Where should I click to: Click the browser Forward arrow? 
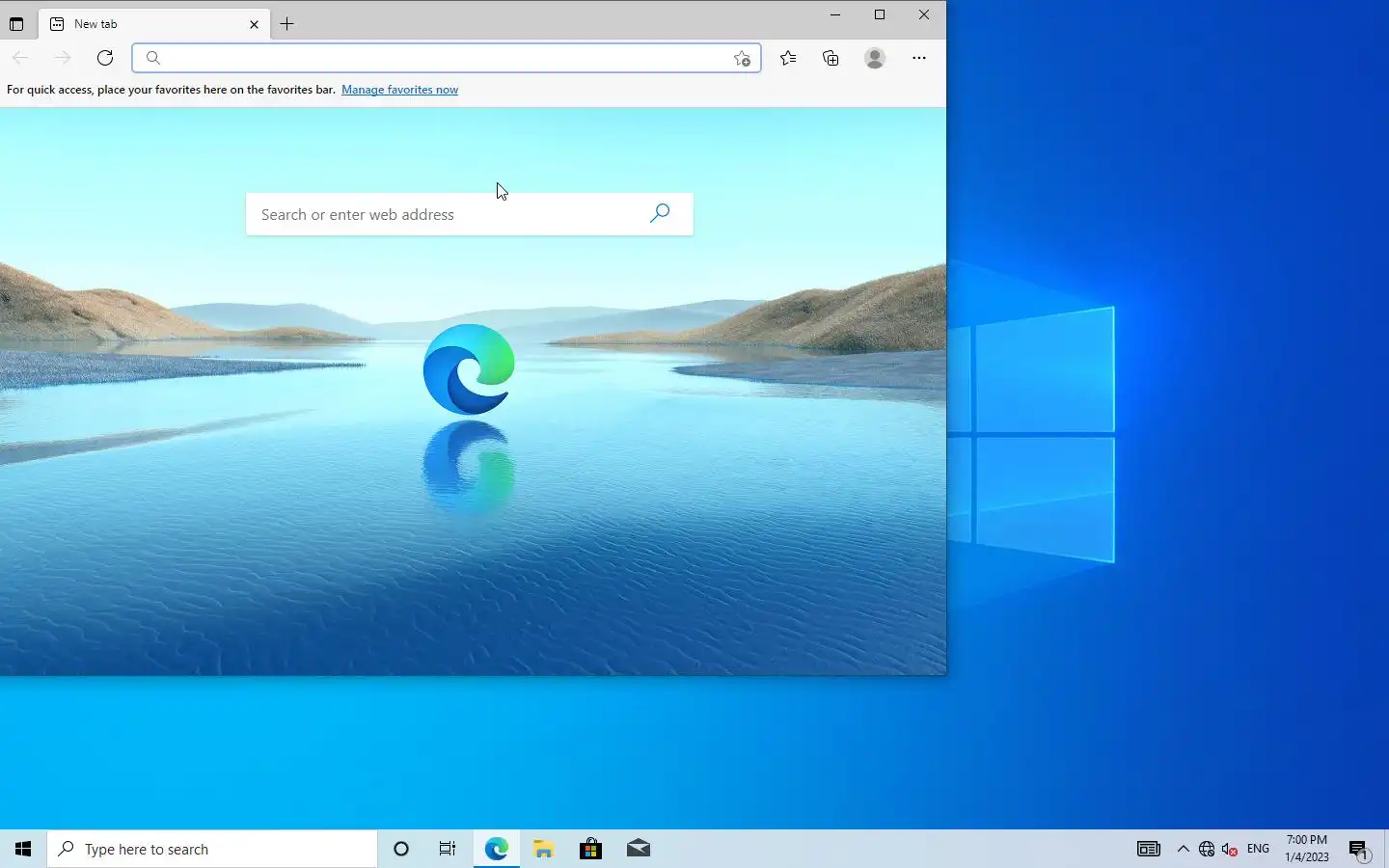tap(63, 58)
